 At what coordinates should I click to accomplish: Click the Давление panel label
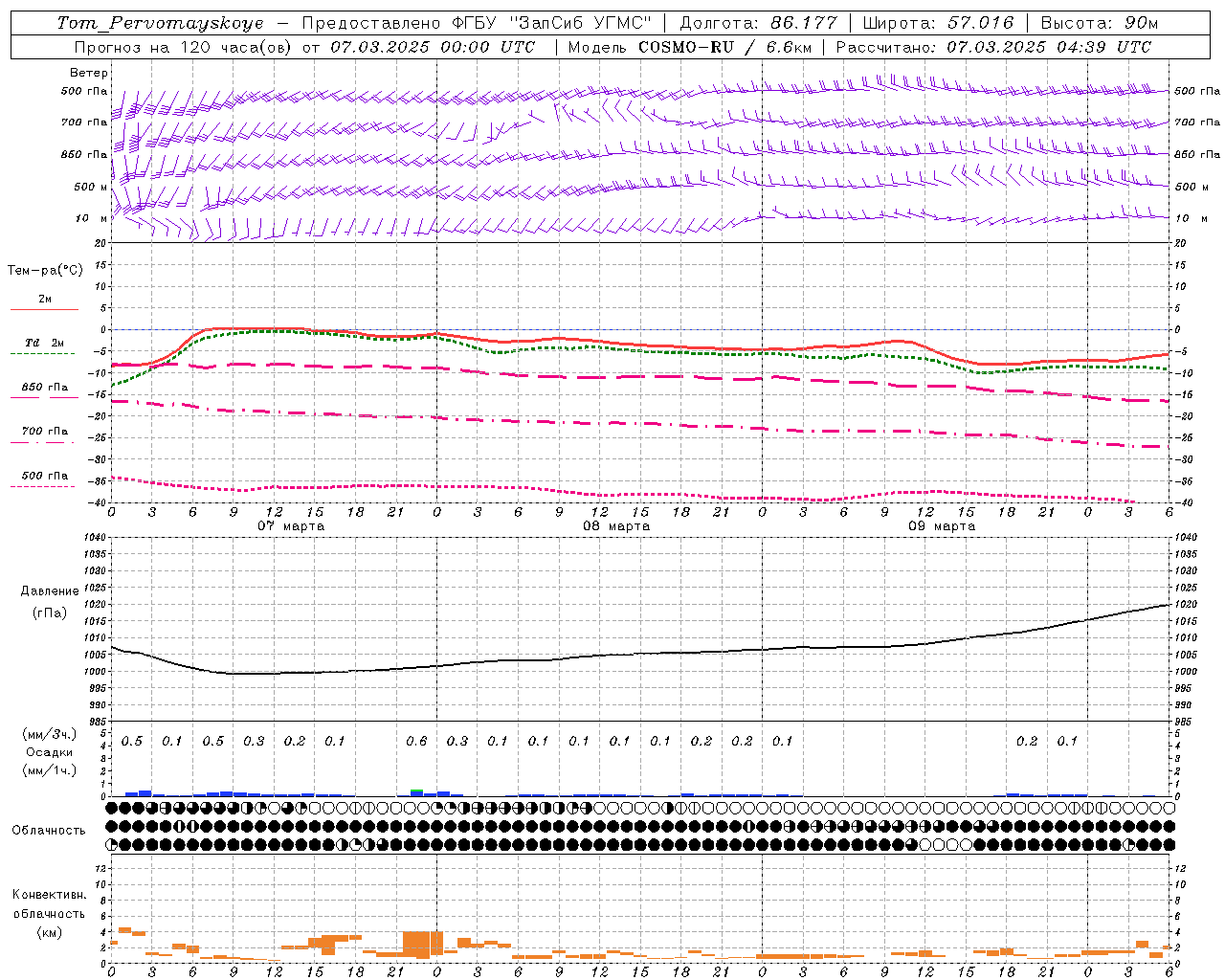[x=50, y=591]
